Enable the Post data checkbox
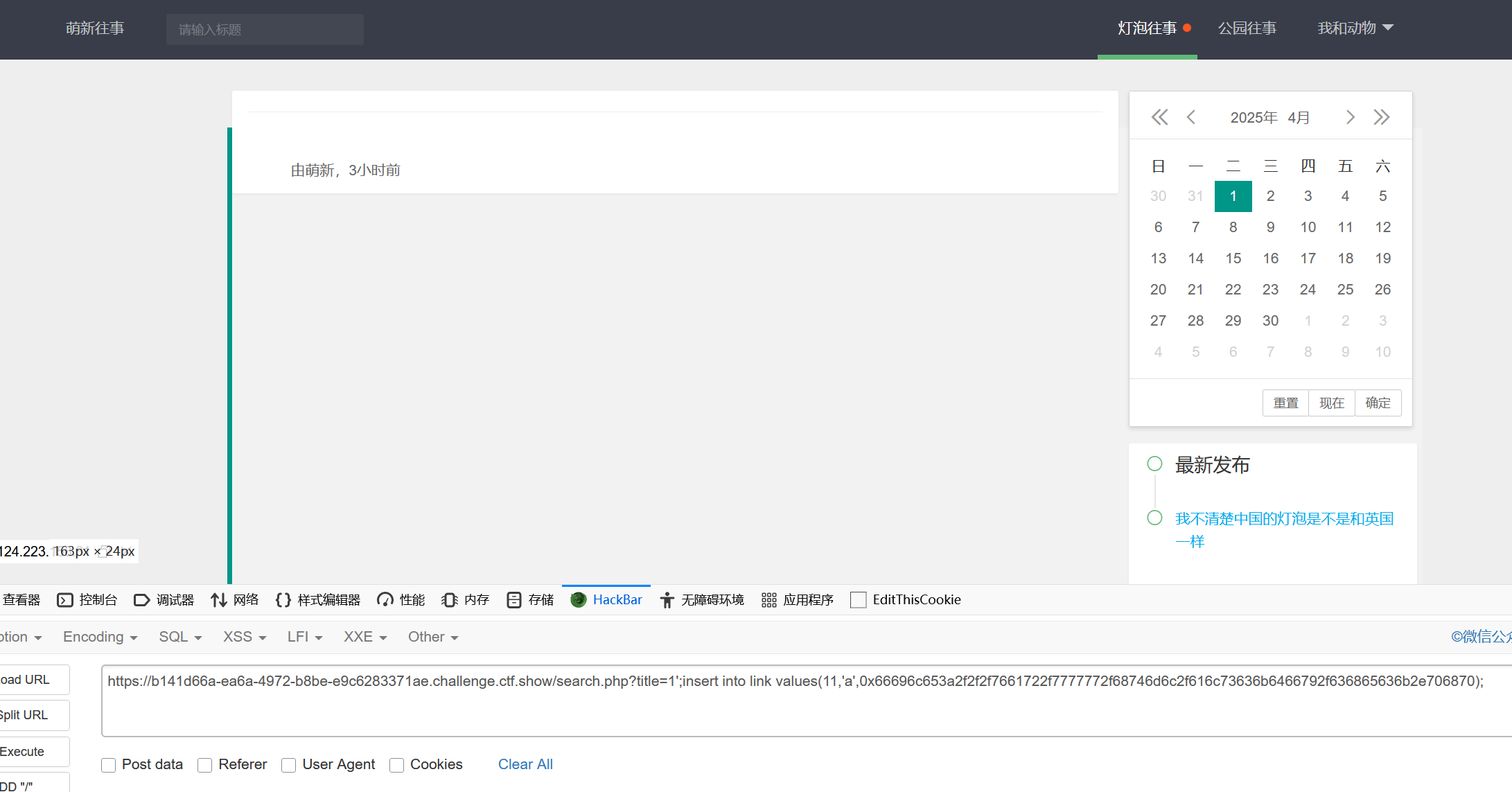1512x792 pixels. click(109, 765)
